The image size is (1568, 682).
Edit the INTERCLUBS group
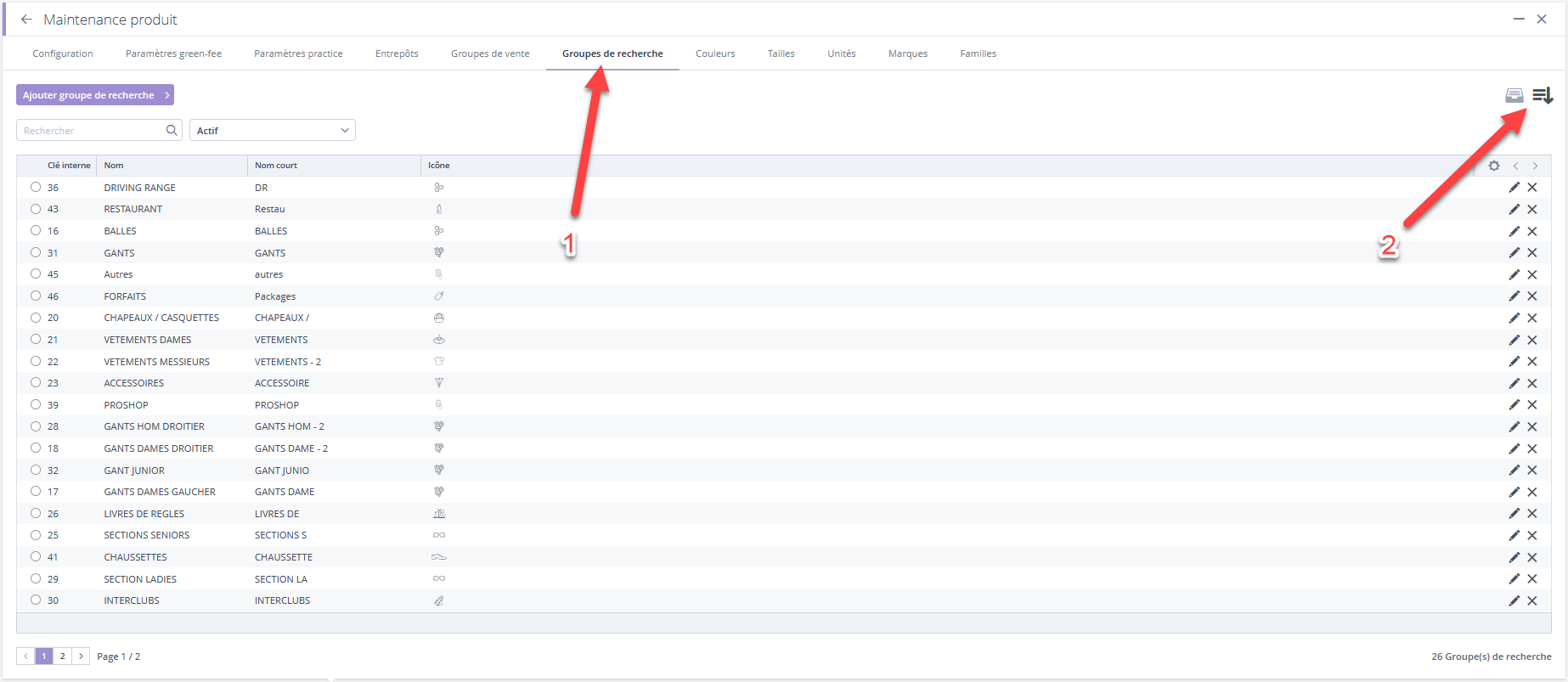(1514, 600)
